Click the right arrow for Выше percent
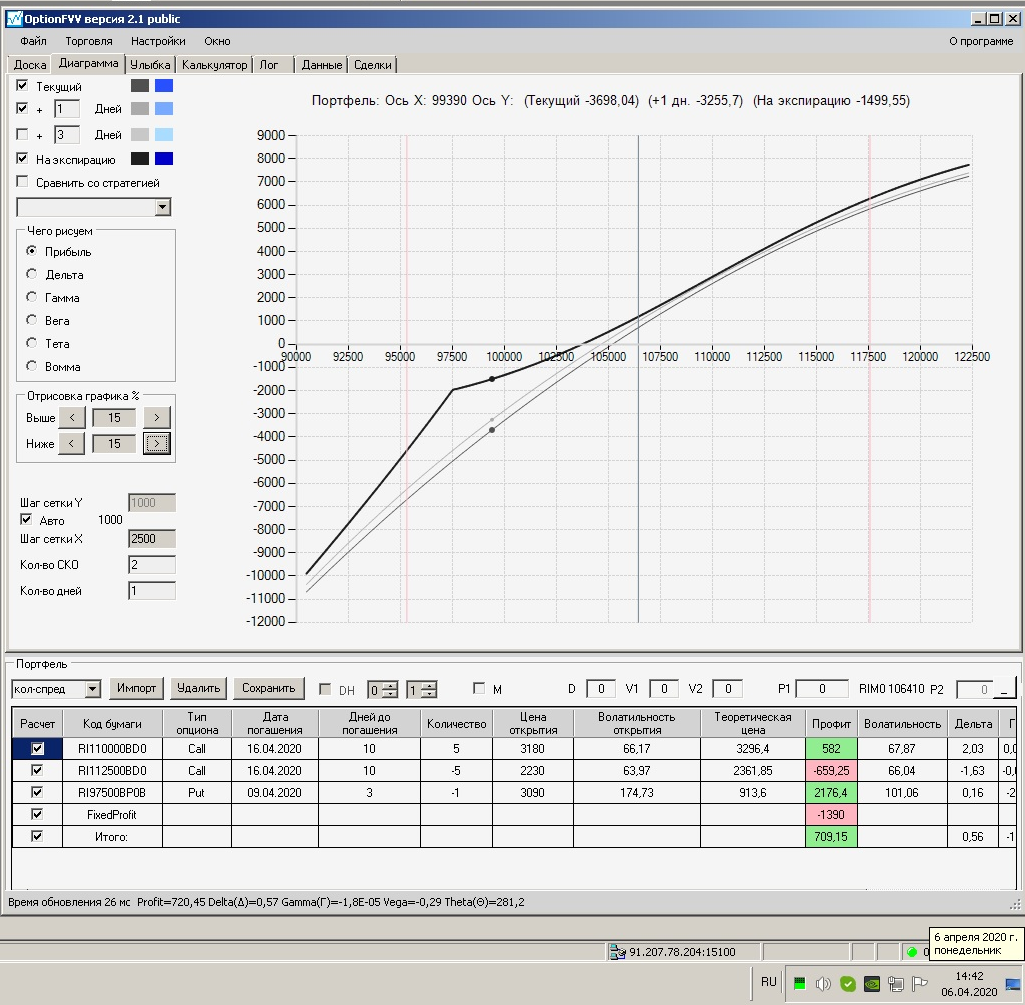The width and height of the screenshot is (1025, 1005). (156, 417)
